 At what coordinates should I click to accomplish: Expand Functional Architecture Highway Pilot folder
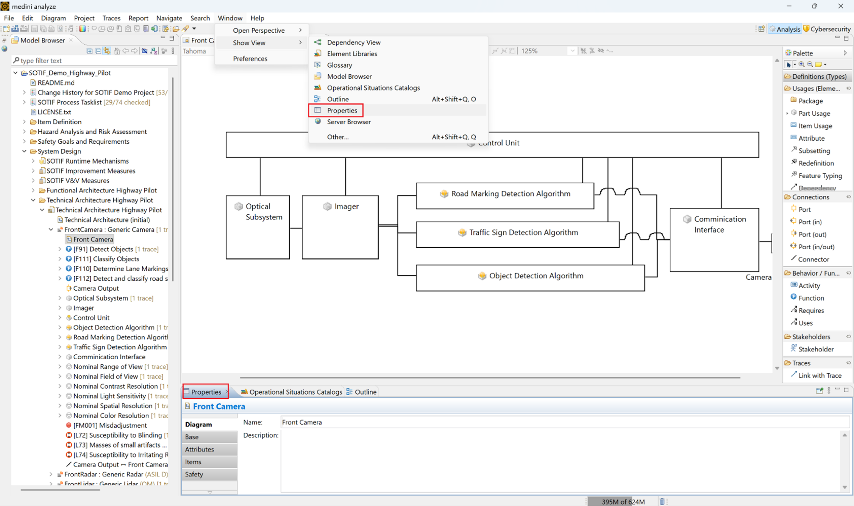click(x=33, y=191)
